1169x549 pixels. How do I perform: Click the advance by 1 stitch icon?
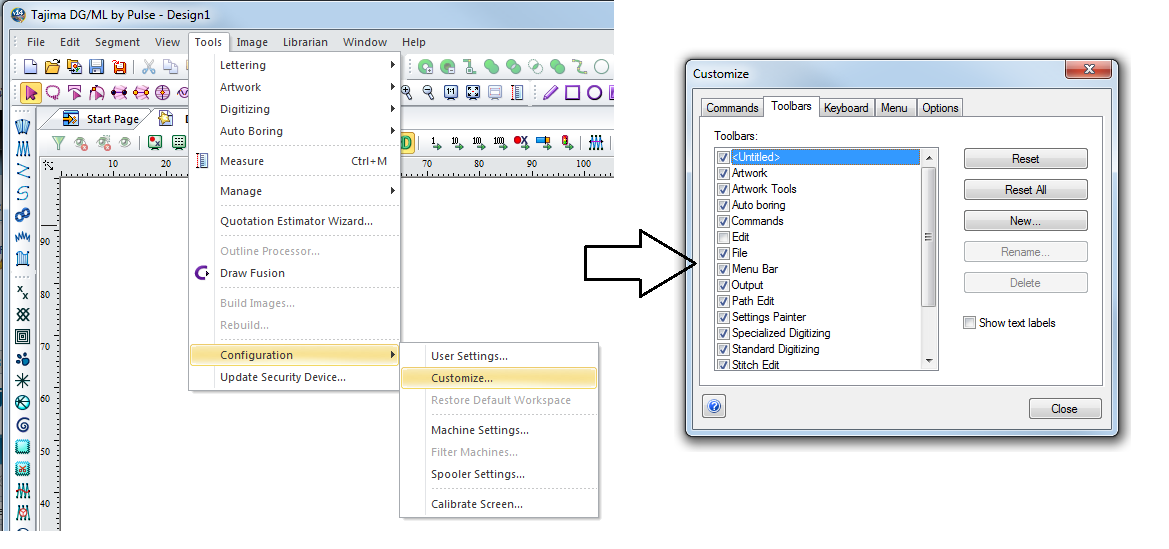[436, 142]
